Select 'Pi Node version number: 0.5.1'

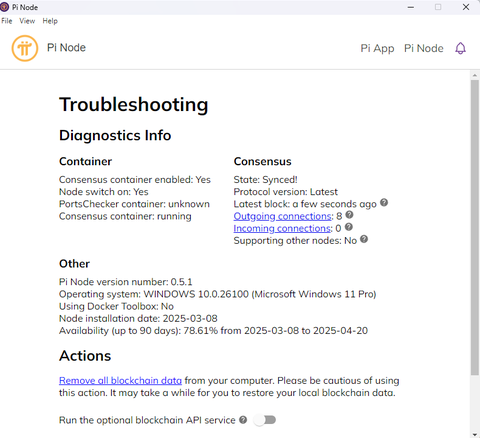126,282
